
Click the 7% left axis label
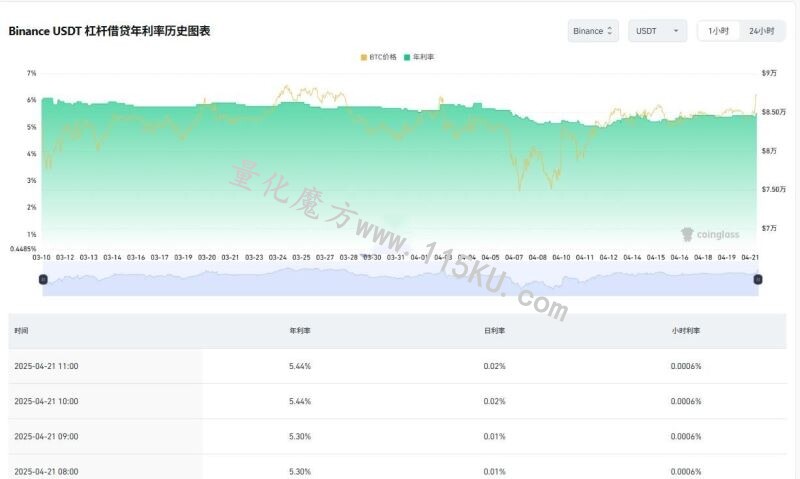32,73
